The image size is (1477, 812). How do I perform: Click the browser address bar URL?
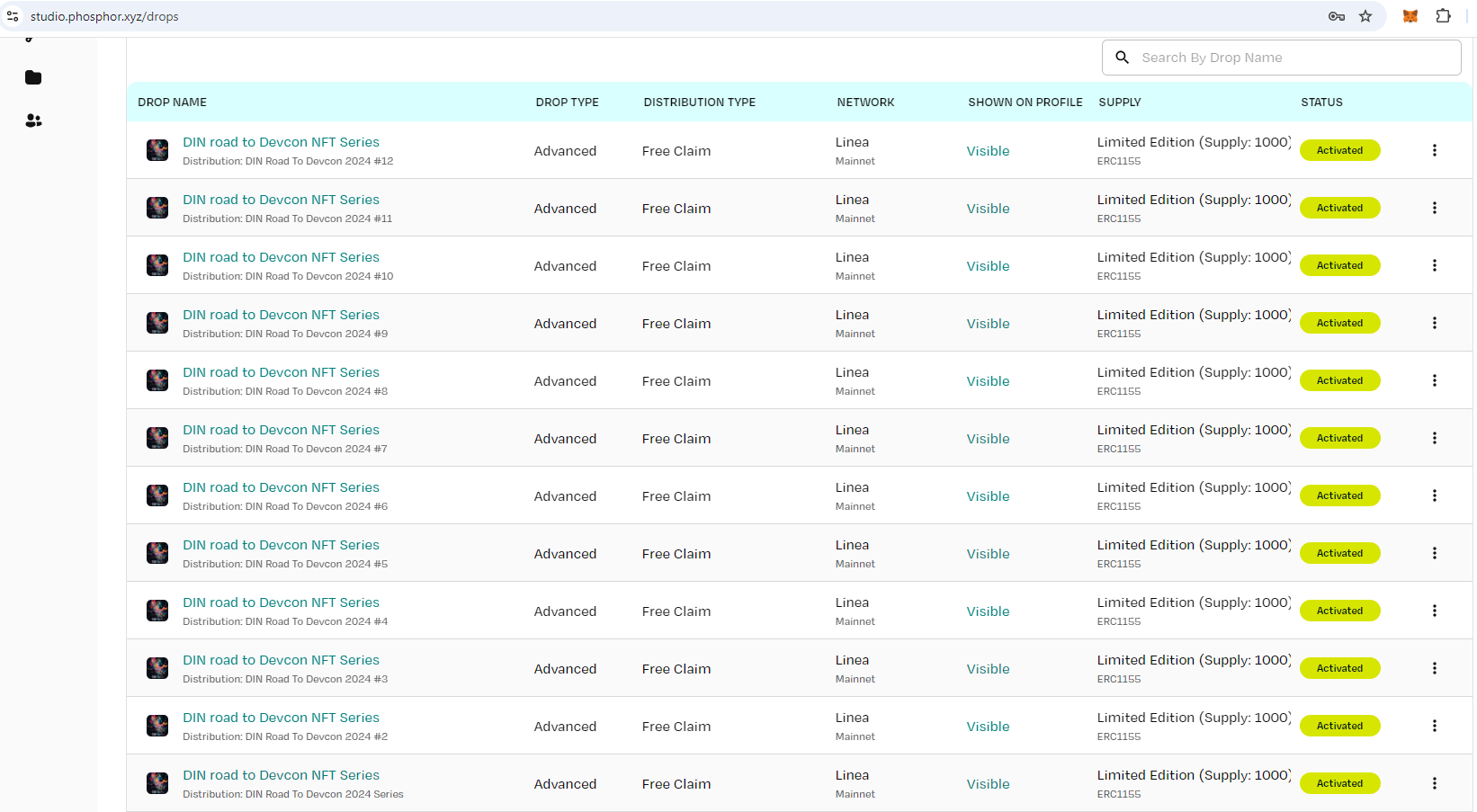pyautogui.click(x=104, y=16)
